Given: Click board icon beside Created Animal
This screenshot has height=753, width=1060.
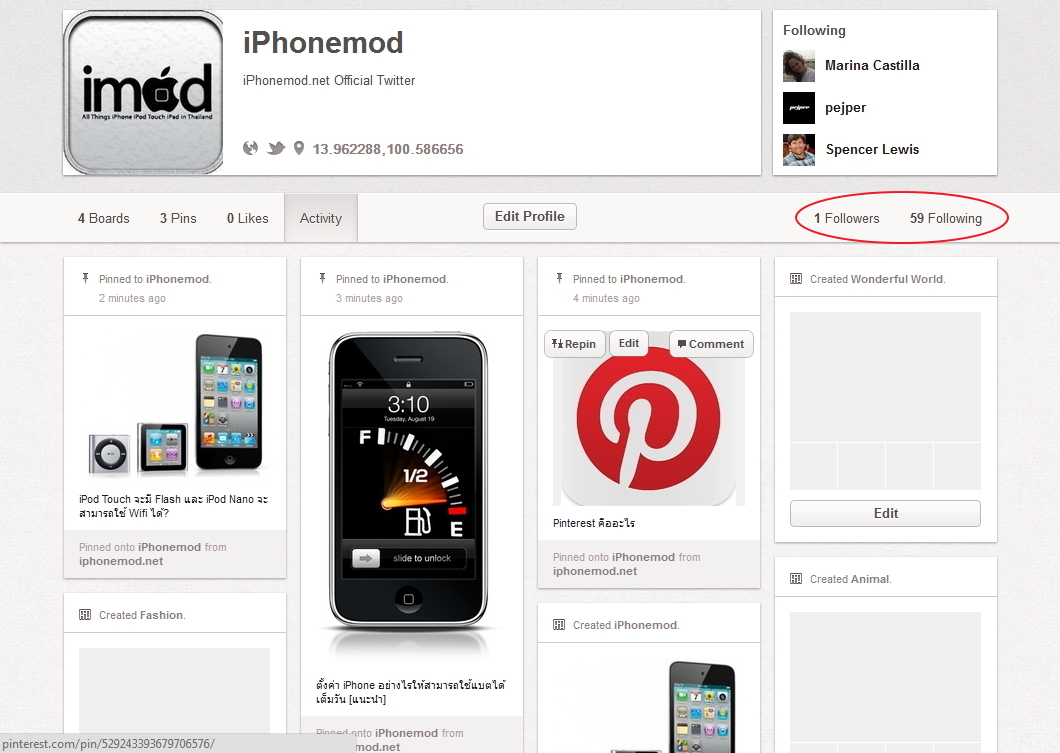Looking at the screenshot, I should point(796,579).
